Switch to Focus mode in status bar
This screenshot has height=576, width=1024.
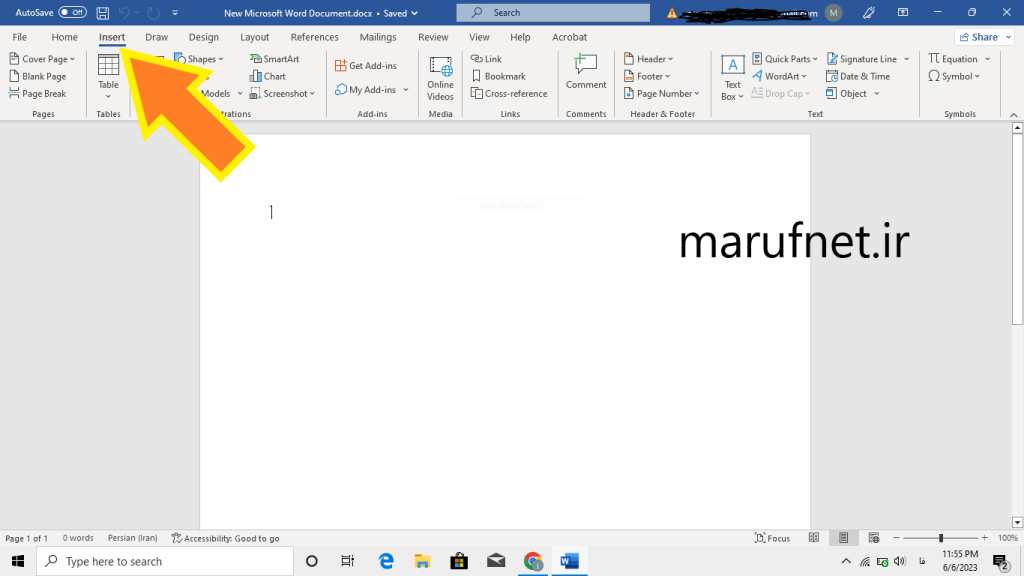[x=772, y=538]
